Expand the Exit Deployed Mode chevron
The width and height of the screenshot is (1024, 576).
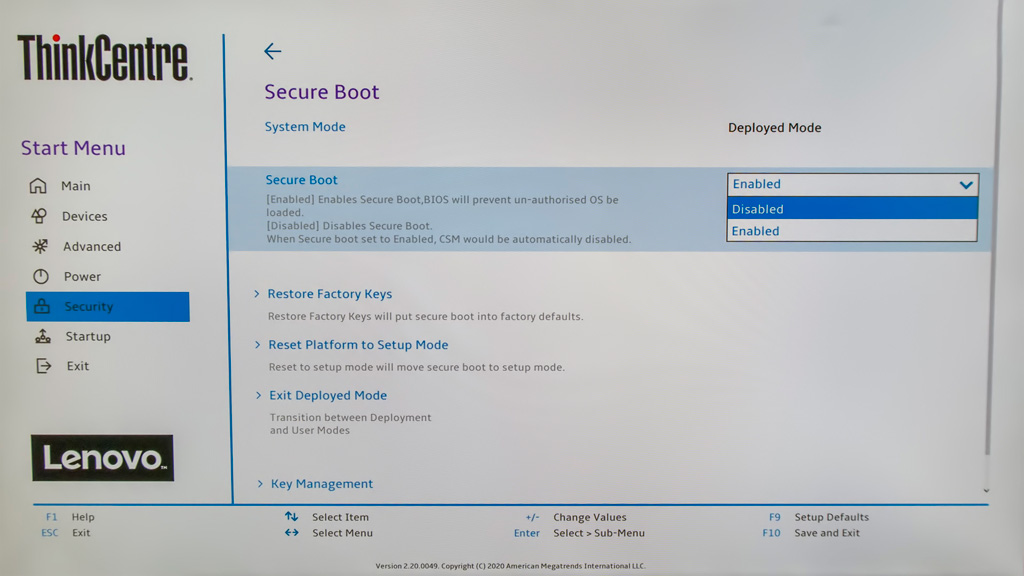pos(259,395)
